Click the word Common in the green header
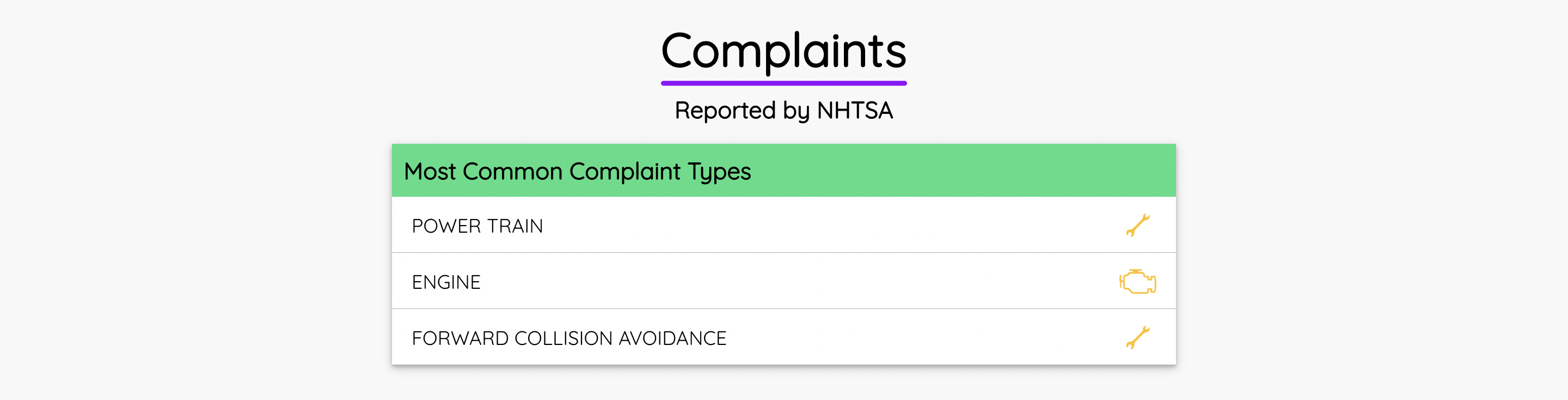Image resolution: width=1568 pixels, height=400 pixels. pos(512,171)
